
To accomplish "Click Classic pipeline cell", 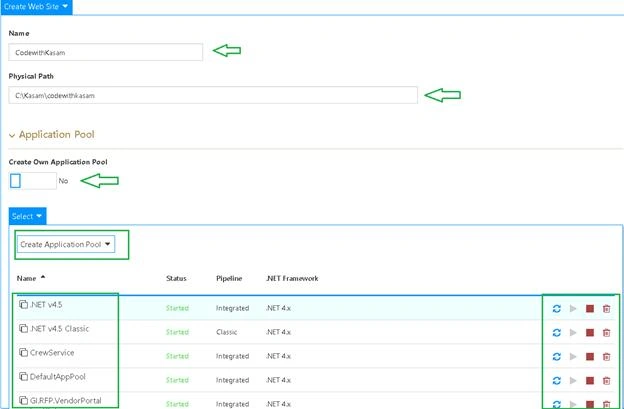I will 226,332.
